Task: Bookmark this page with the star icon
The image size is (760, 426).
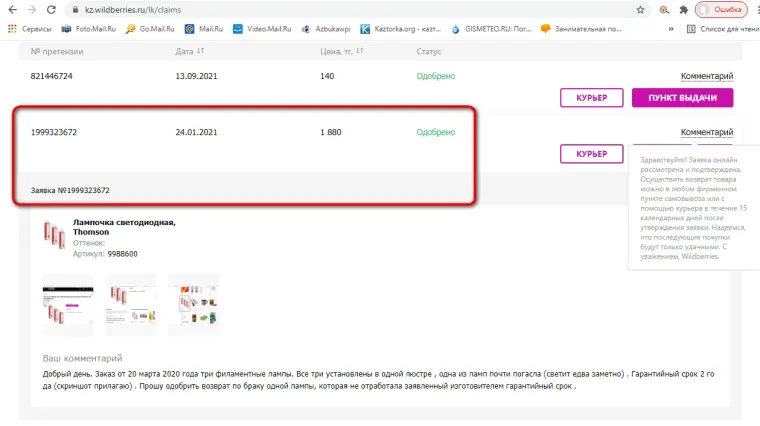Action: 640,9
